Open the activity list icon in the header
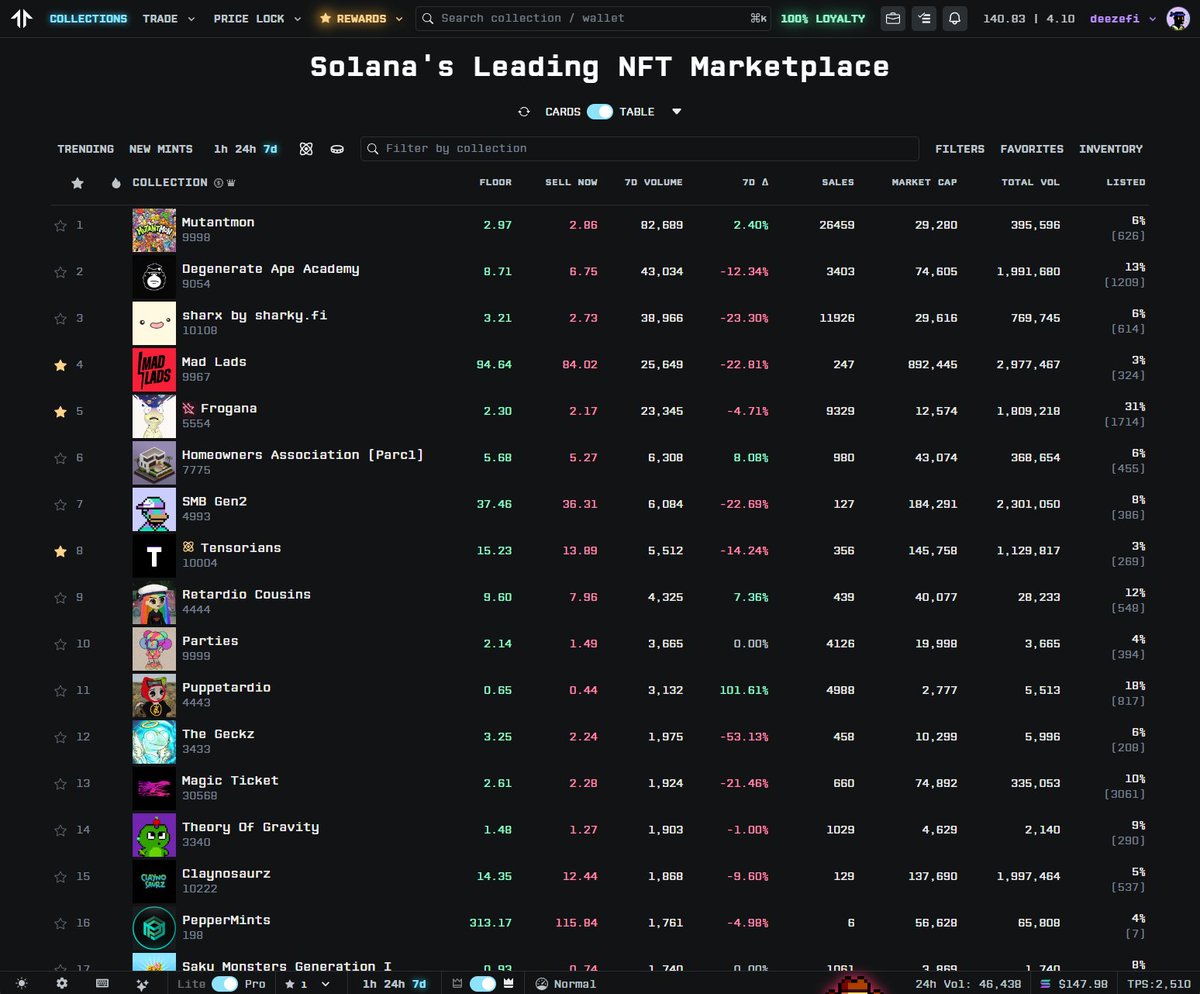The height and width of the screenshot is (994, 1200). [x=924, y=18]
